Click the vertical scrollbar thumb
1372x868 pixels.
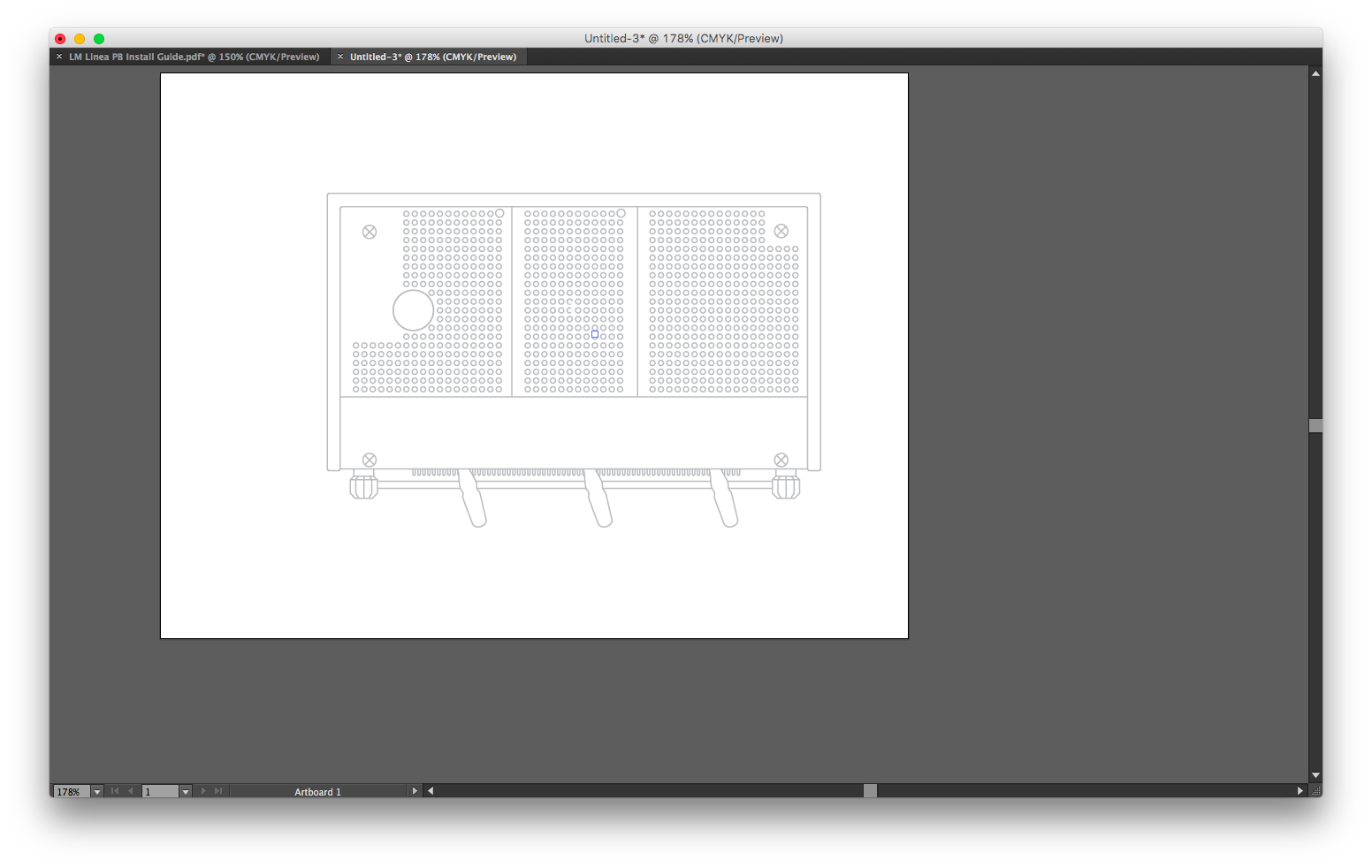pyautogui.click(x=1315, y=426)
